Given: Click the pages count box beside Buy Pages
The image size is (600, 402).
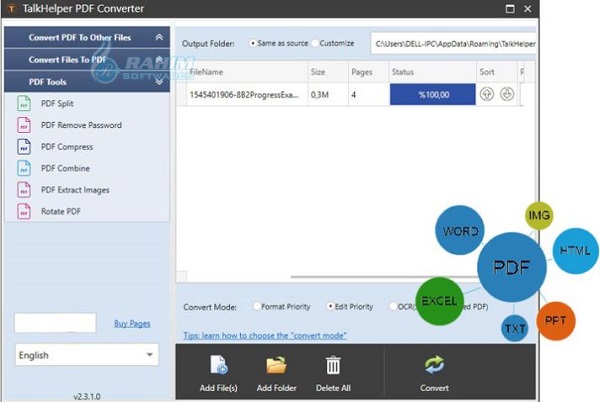Looking at the screenshot, I should coord(55,323).
